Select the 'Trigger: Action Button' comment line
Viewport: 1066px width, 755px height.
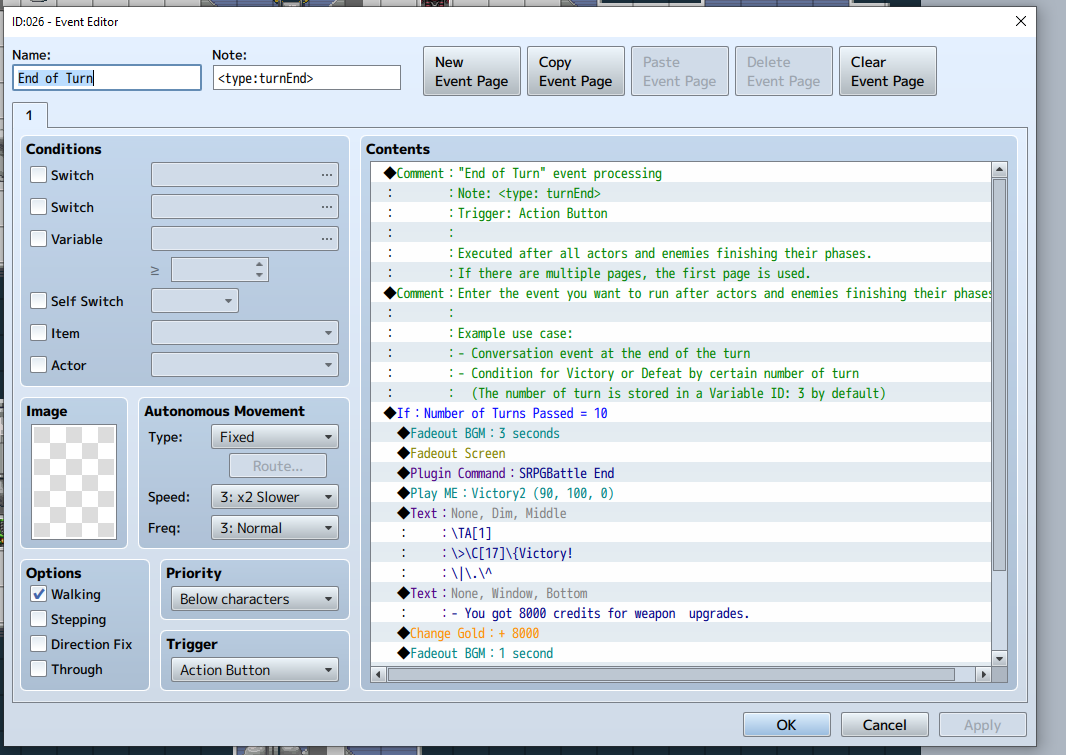click(x=681, y=213)
